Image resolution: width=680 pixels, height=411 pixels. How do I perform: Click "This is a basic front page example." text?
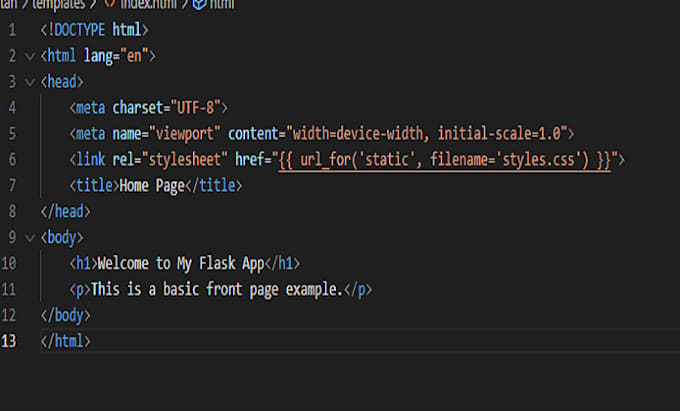(217, 290)
